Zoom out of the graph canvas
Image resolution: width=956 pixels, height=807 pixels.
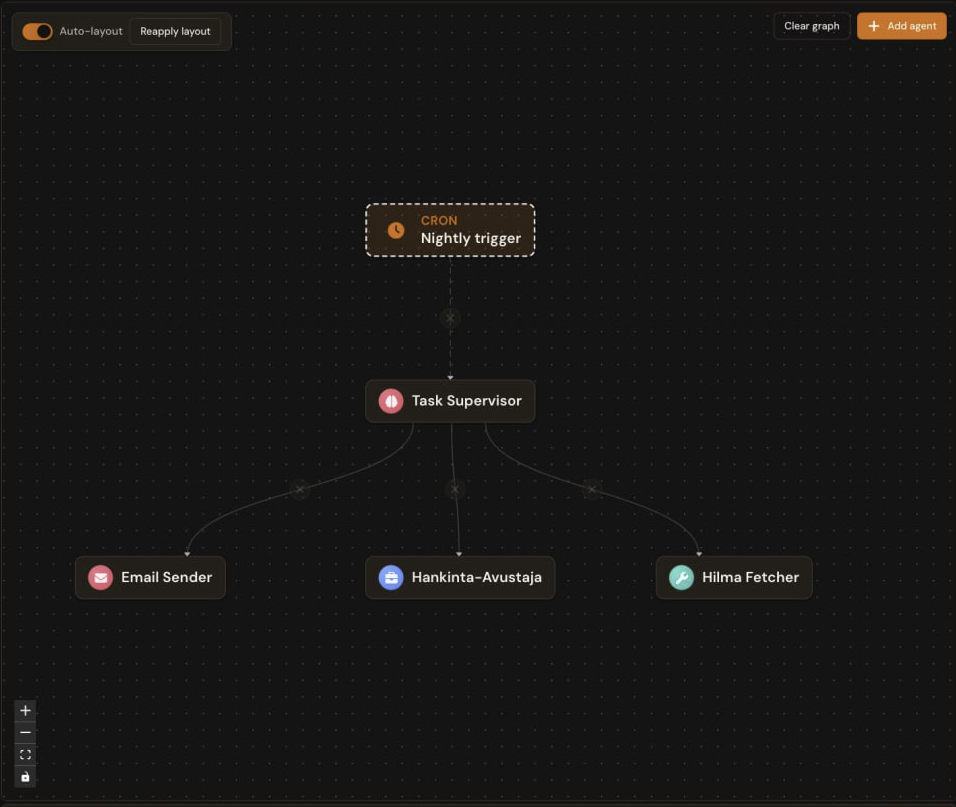[25, 733]
